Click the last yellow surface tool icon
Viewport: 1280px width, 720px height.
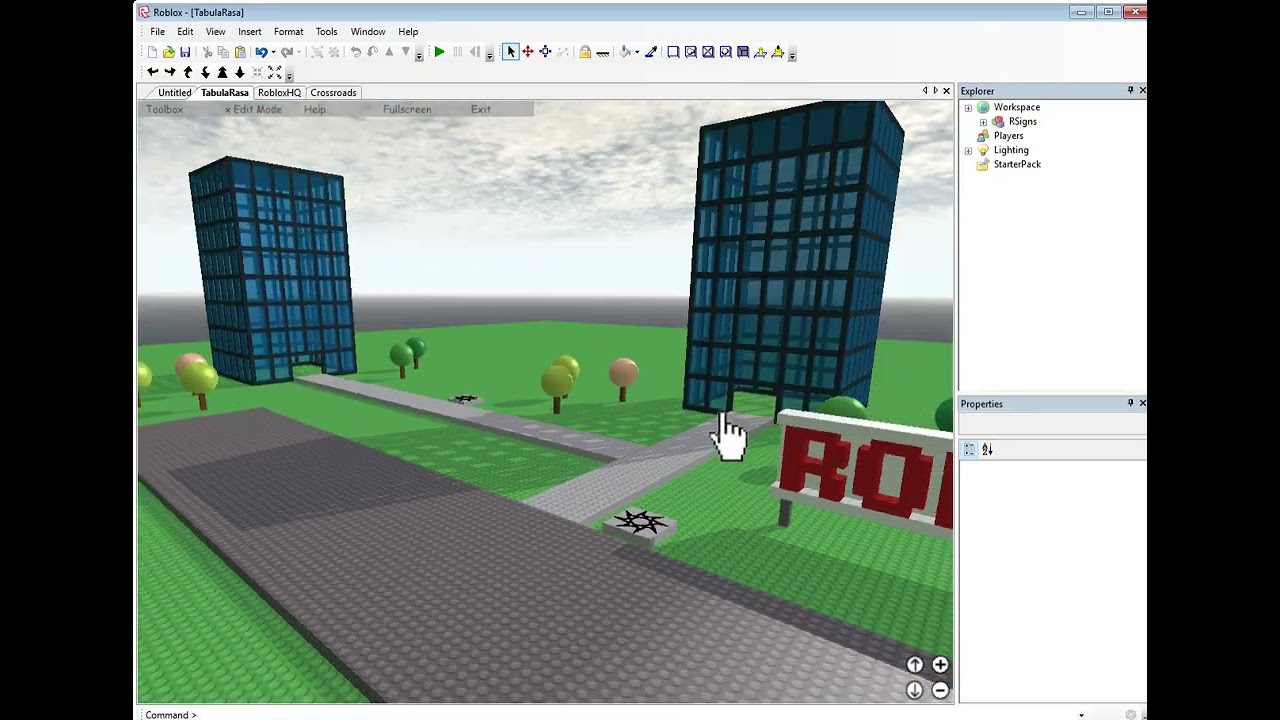pyautogui.click(x=778, y=52)
